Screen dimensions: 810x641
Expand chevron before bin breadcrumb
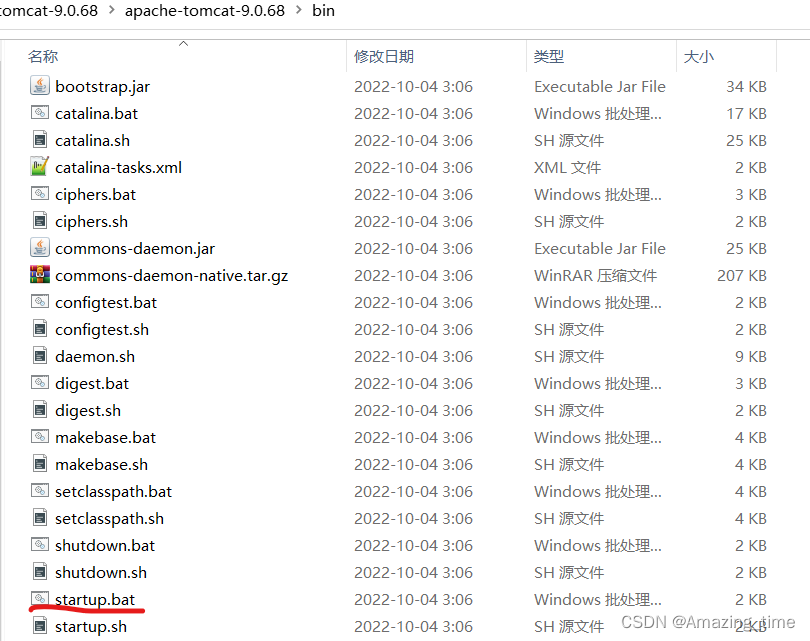[299, 10]
